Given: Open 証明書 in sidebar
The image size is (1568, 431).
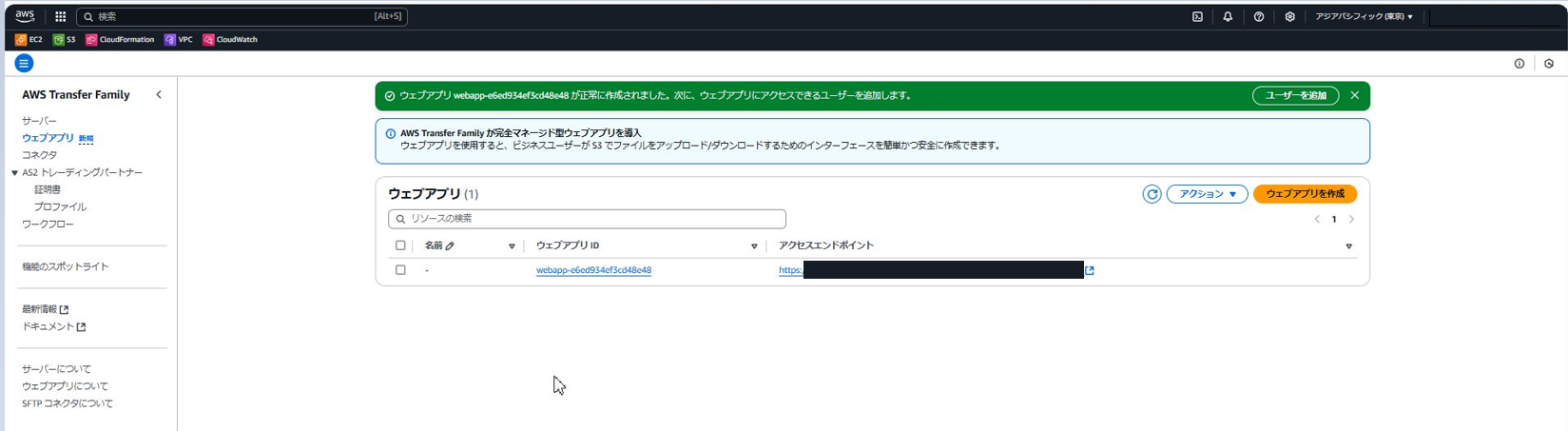Looking at the screenshot, I should click(x=48, y=189).
